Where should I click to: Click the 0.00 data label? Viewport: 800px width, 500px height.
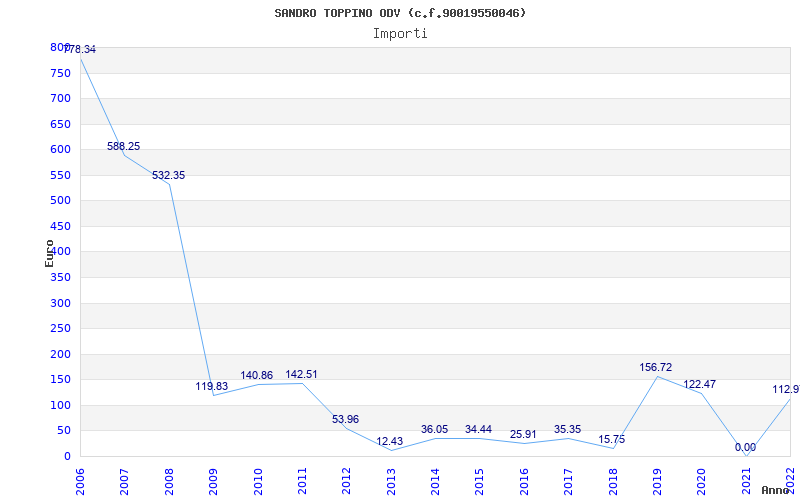point(745,447)
